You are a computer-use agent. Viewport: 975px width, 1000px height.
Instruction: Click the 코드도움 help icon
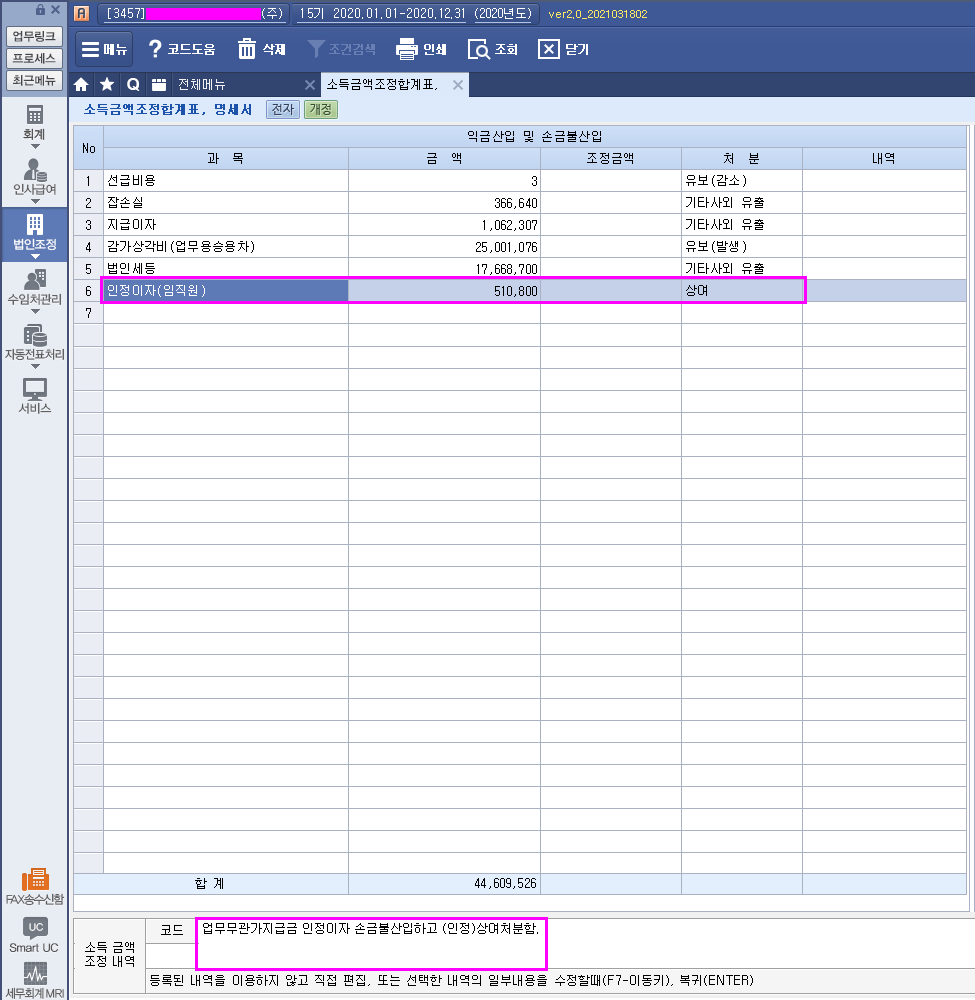tap(155, 49)
